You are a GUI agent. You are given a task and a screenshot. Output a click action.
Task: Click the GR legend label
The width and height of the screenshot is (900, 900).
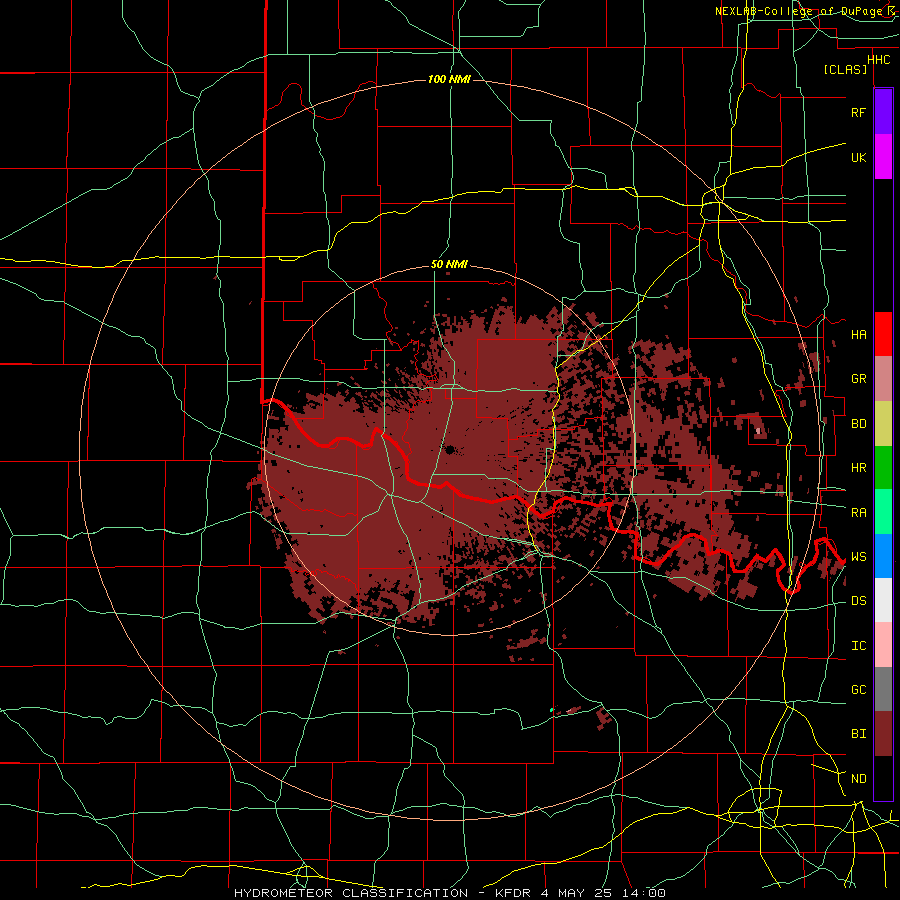pos(858,379)
